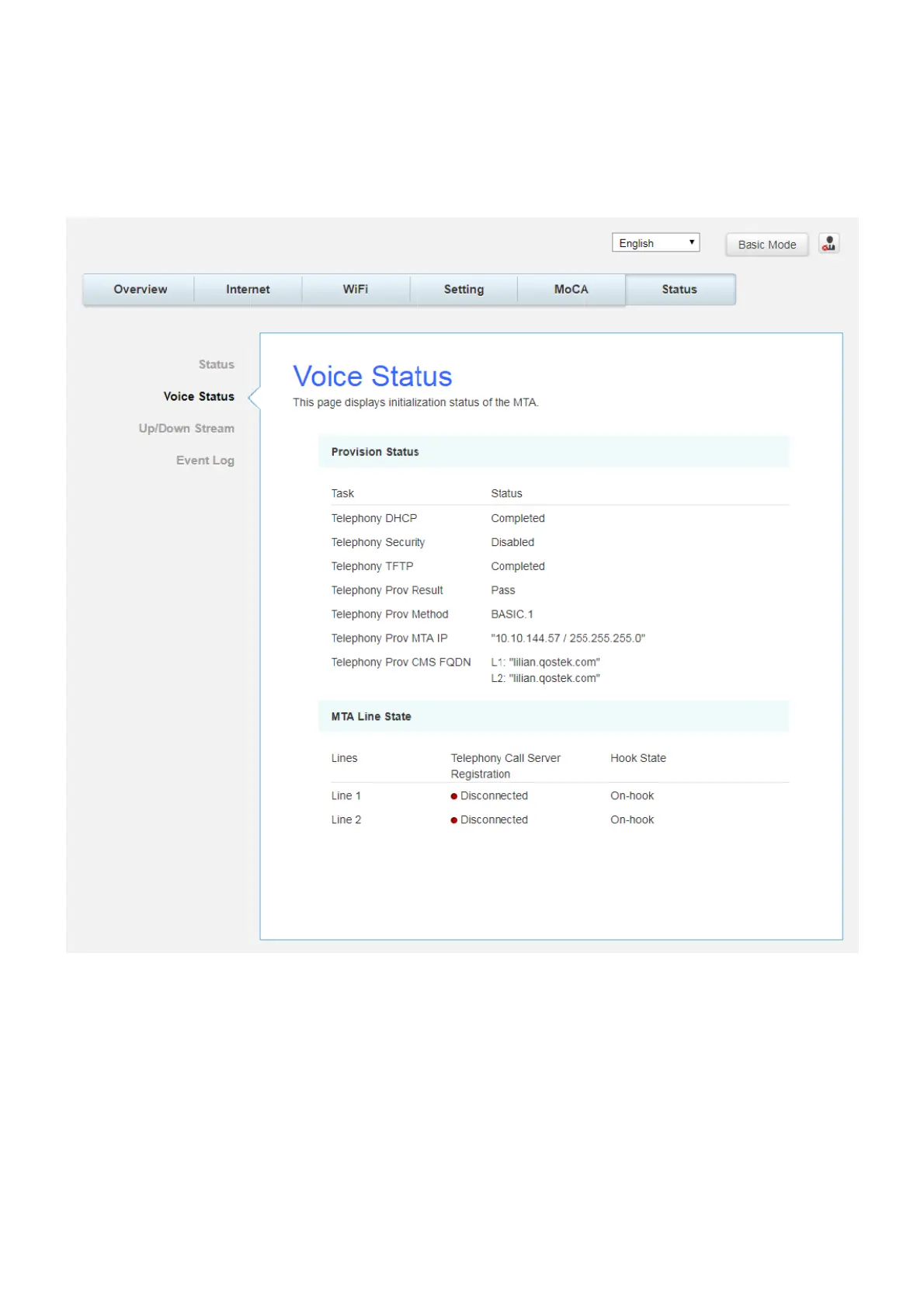Switch to Basic Mode
Screen dimensions: 924x1308
(766, 245)
